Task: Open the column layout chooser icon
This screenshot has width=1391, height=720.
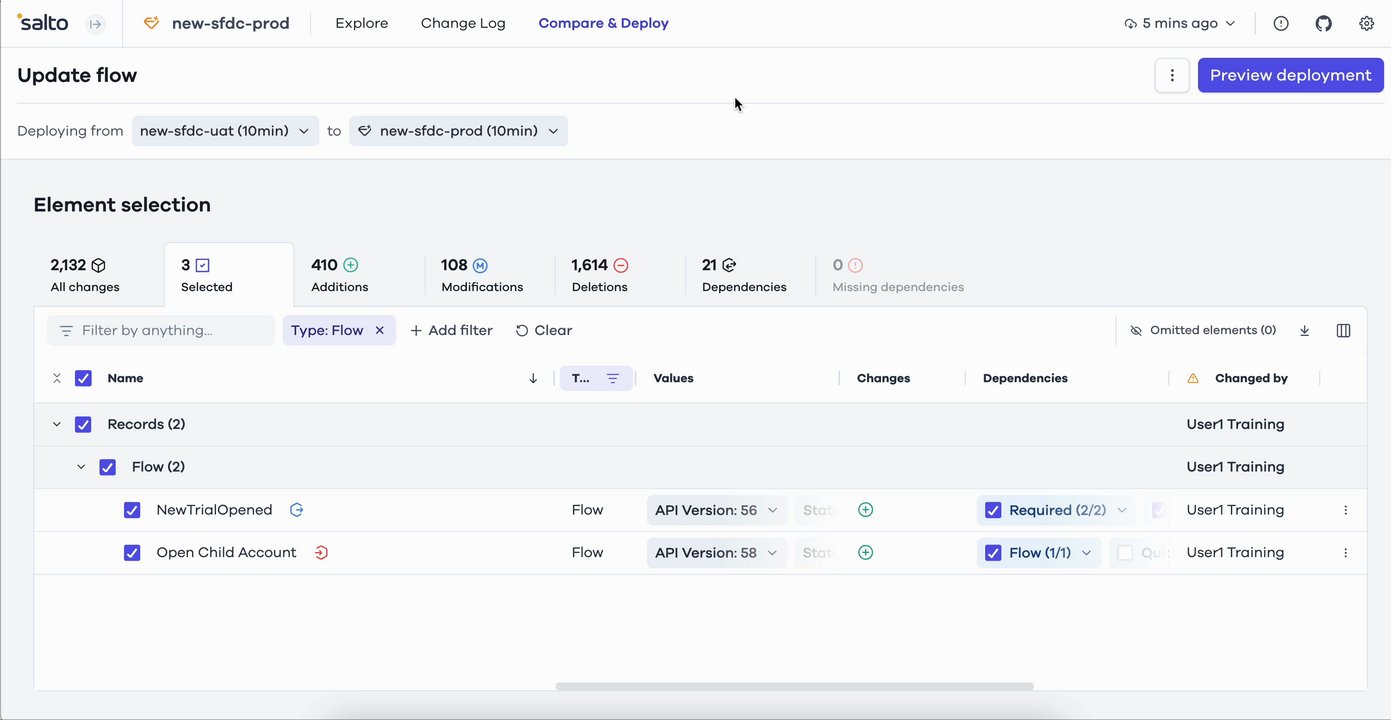Action: (1344, 330)
